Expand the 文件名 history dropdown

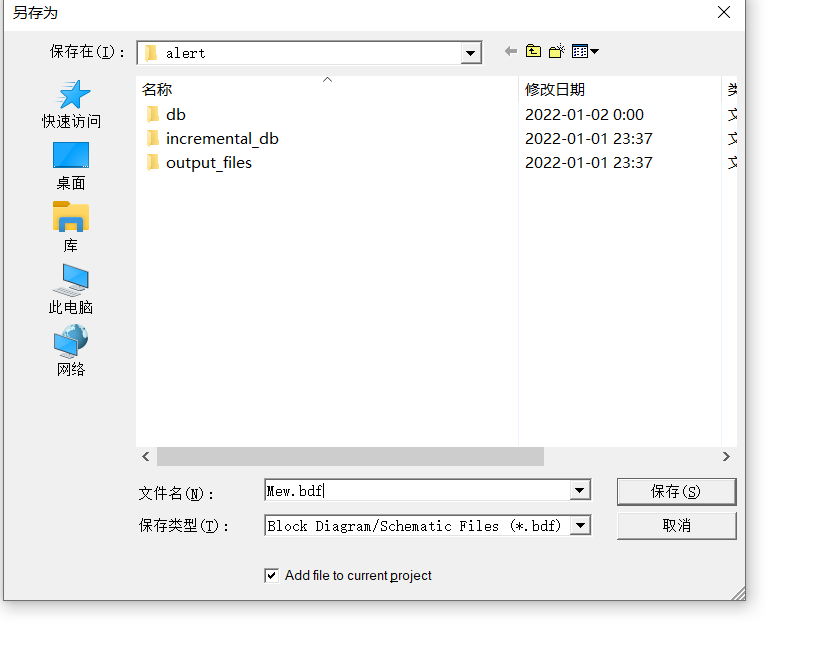click(x=579, y=490)
